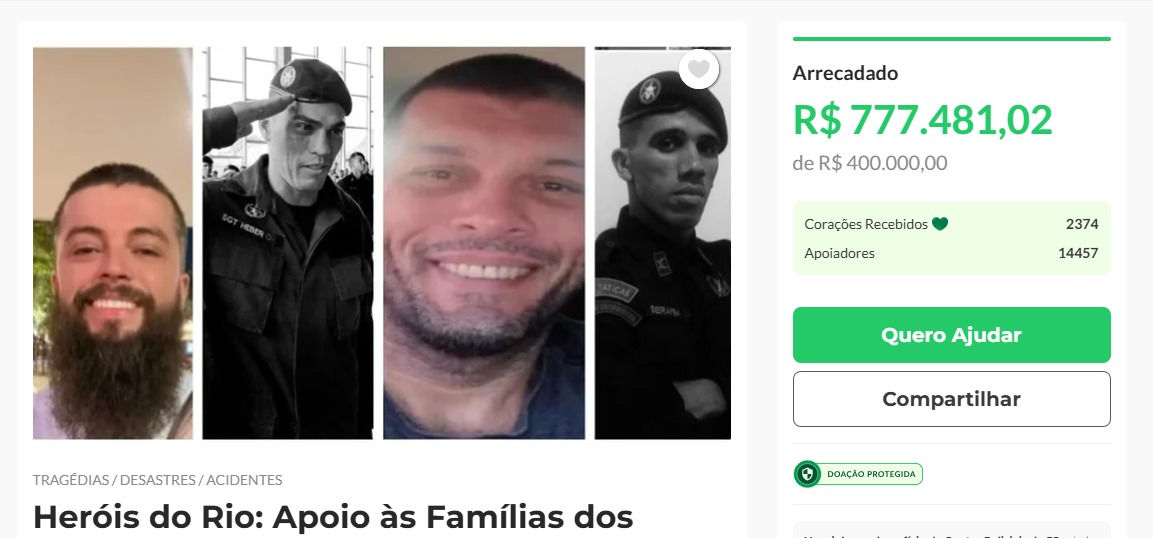Click the Compartilhar button

click(952, 399)
